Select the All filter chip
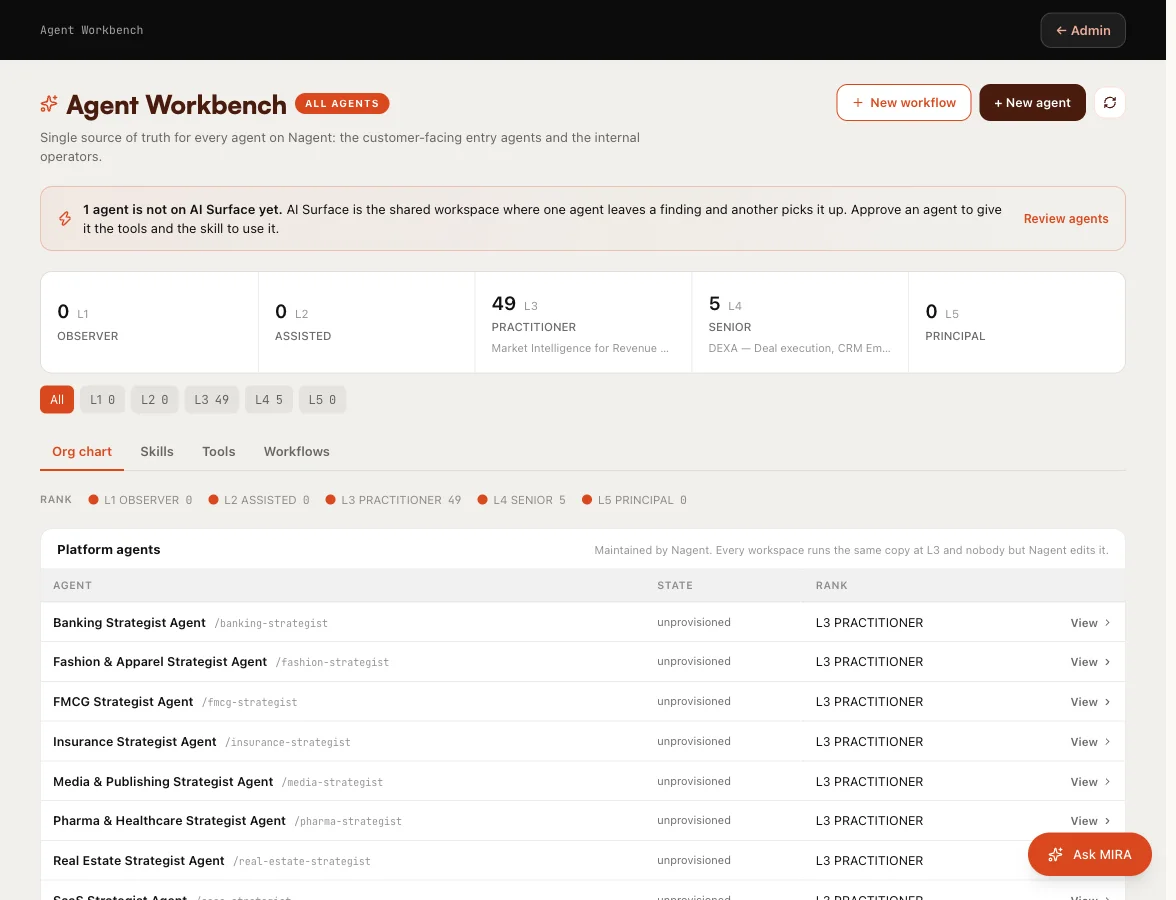1176x900 pixels. pyautogui.click(x=57, y=400)
